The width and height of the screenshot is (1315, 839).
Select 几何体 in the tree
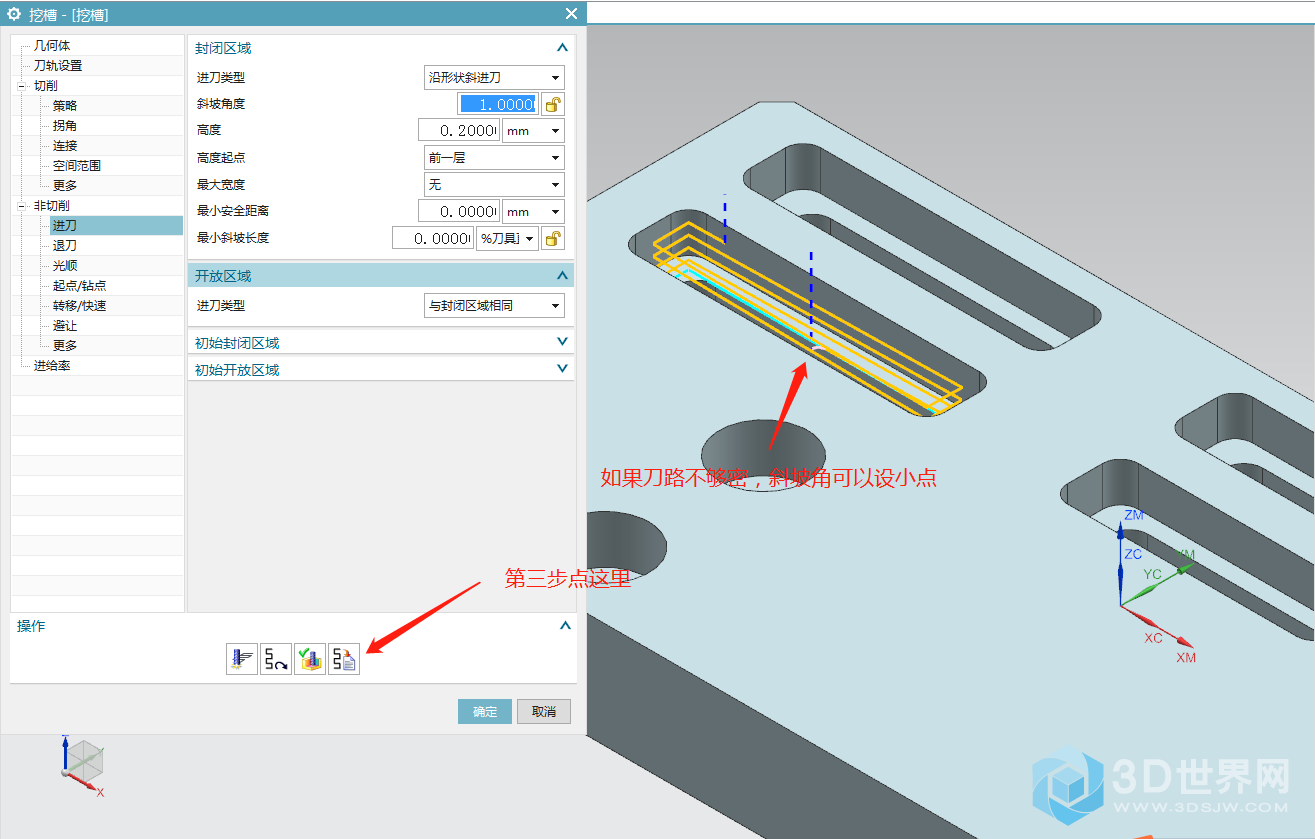(x=52, y=46)
